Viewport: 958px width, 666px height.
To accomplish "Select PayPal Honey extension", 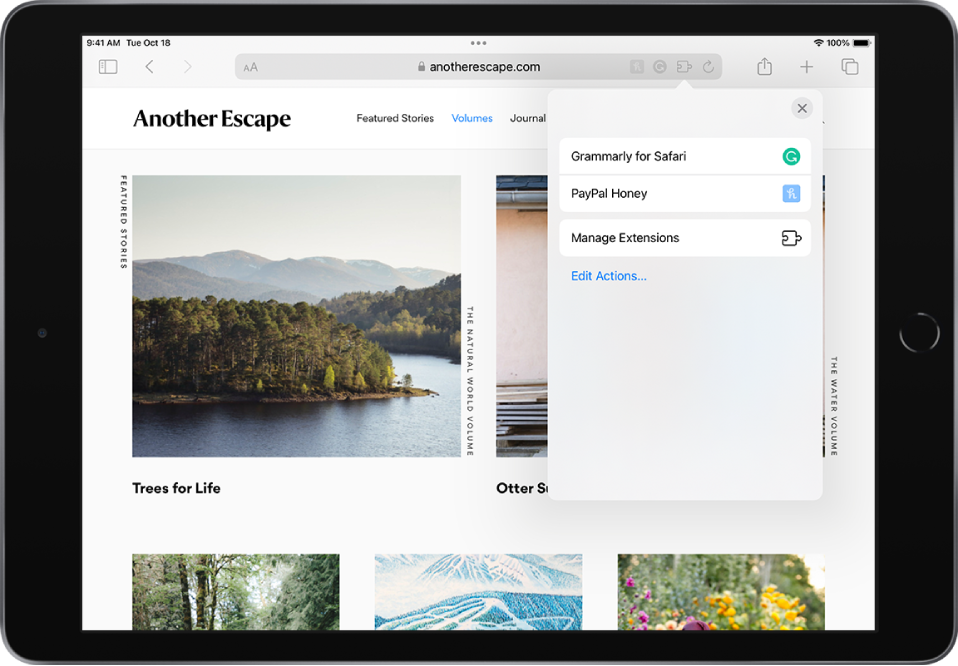I will pyautogui.click(x=685, y=194).
